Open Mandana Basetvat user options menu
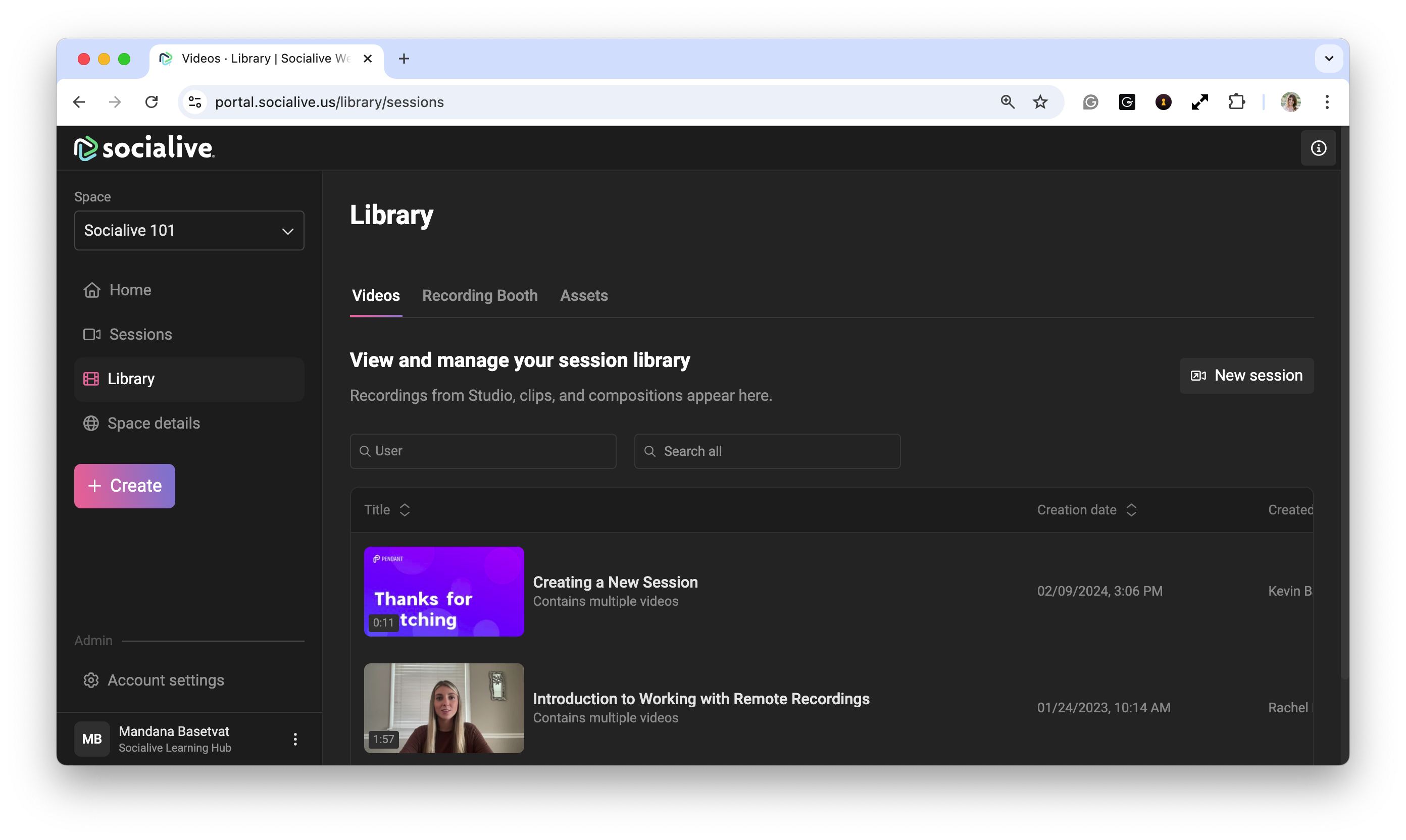 [295, 739]
